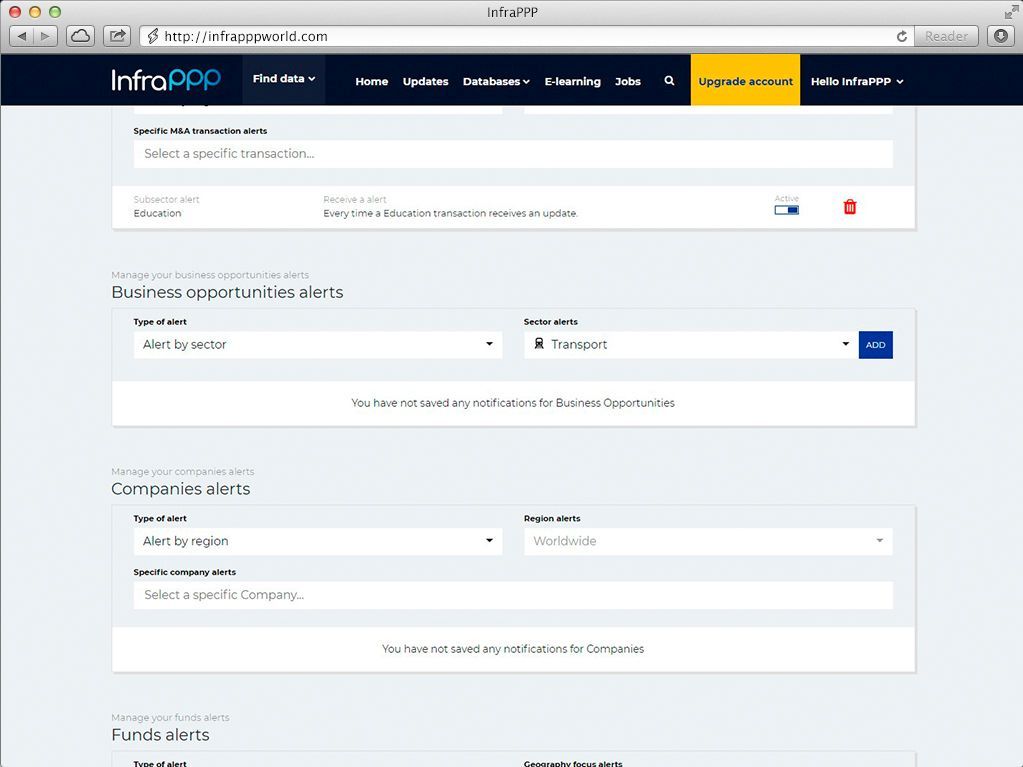Open Business opportunities Type of alert dropdown

point(317,345)
